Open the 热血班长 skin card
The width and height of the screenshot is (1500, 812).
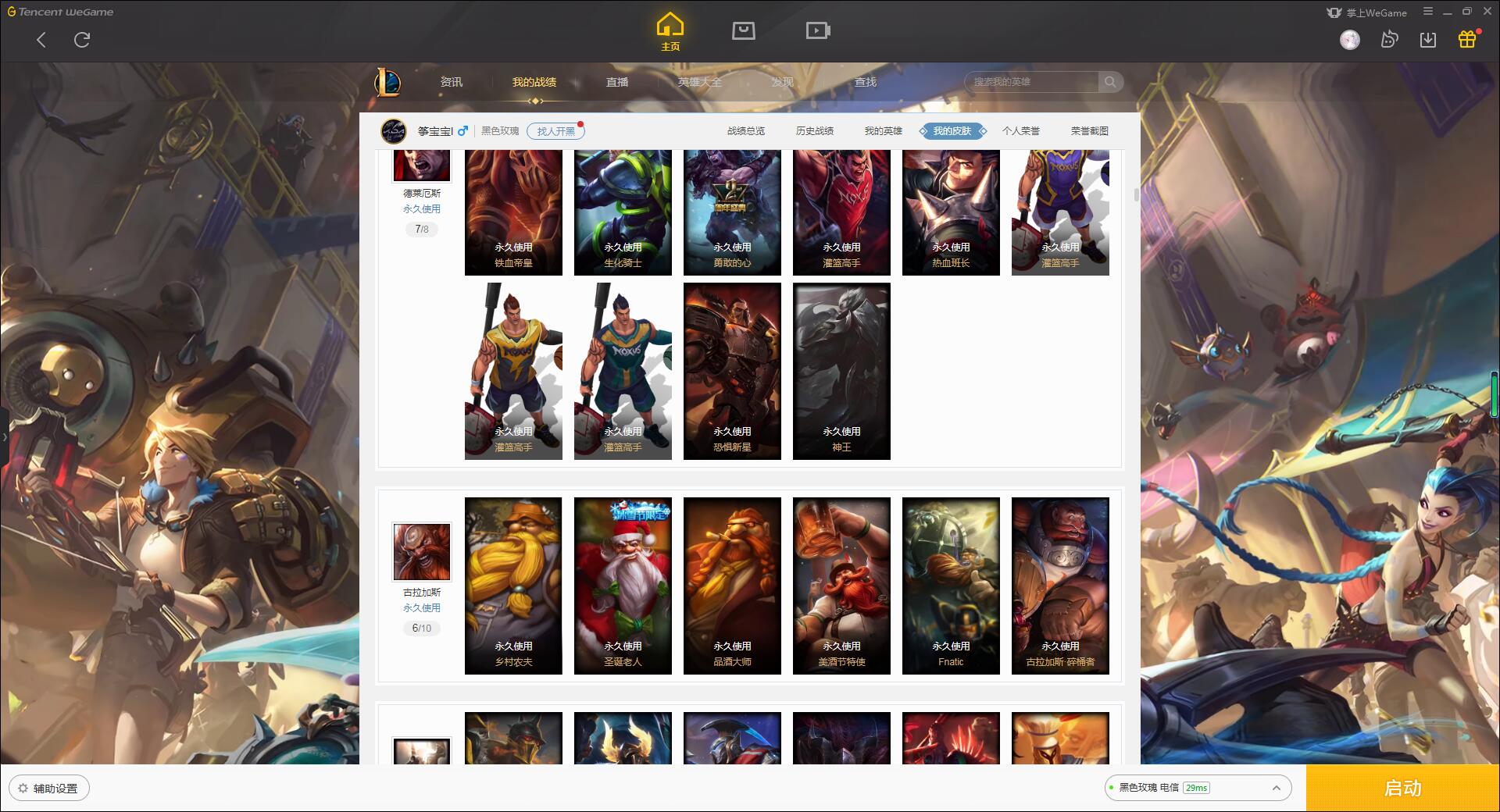[951, 212]
